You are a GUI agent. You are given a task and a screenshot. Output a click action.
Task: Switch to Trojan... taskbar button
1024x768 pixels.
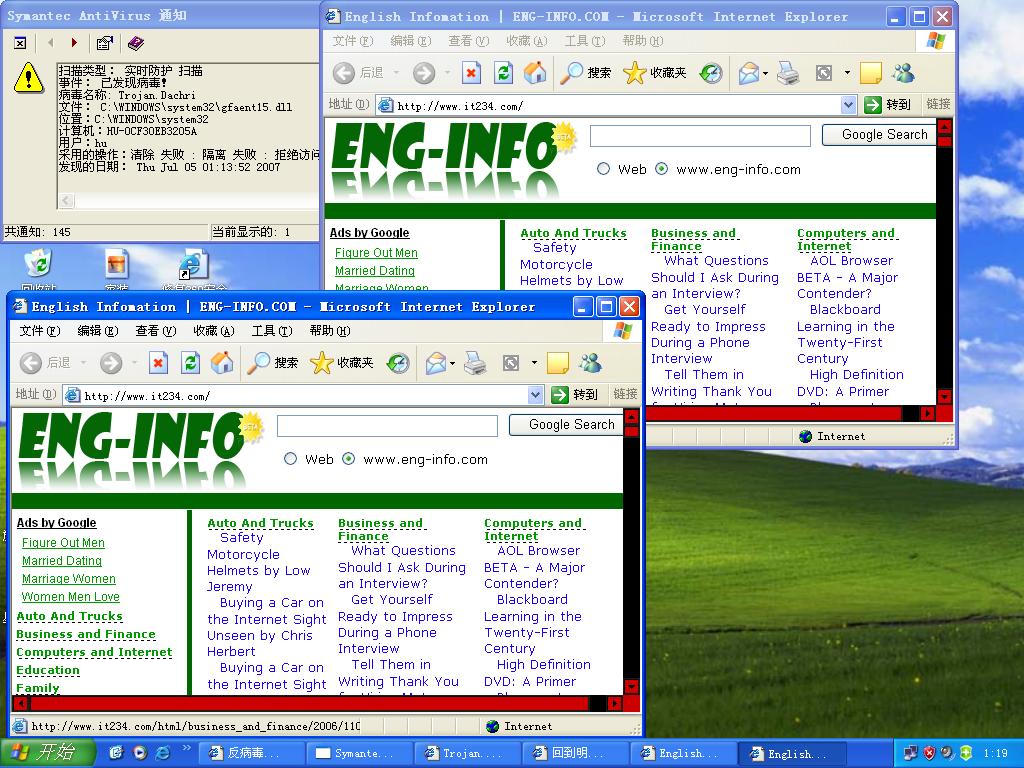466,754
